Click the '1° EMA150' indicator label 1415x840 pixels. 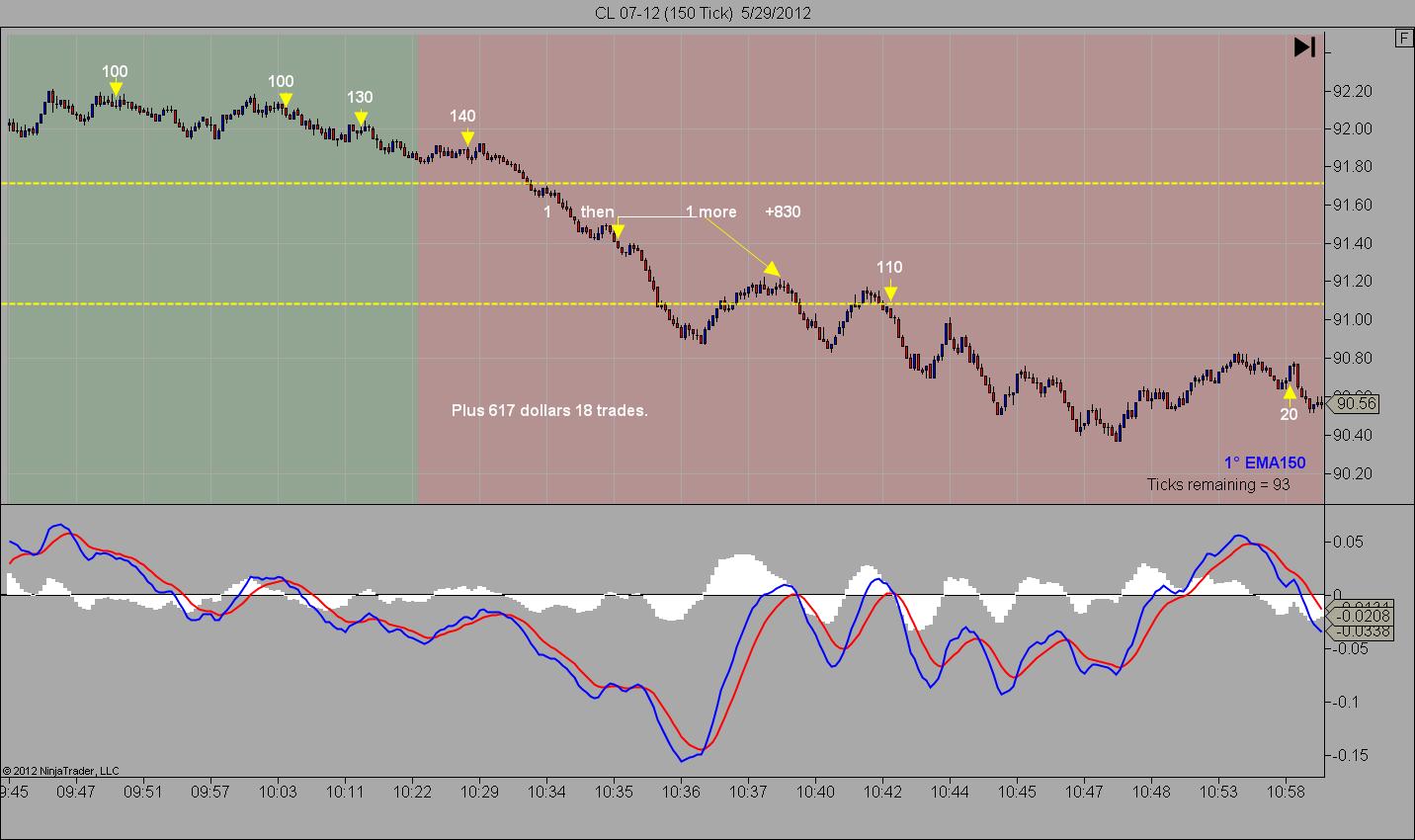click(1265, 462)
